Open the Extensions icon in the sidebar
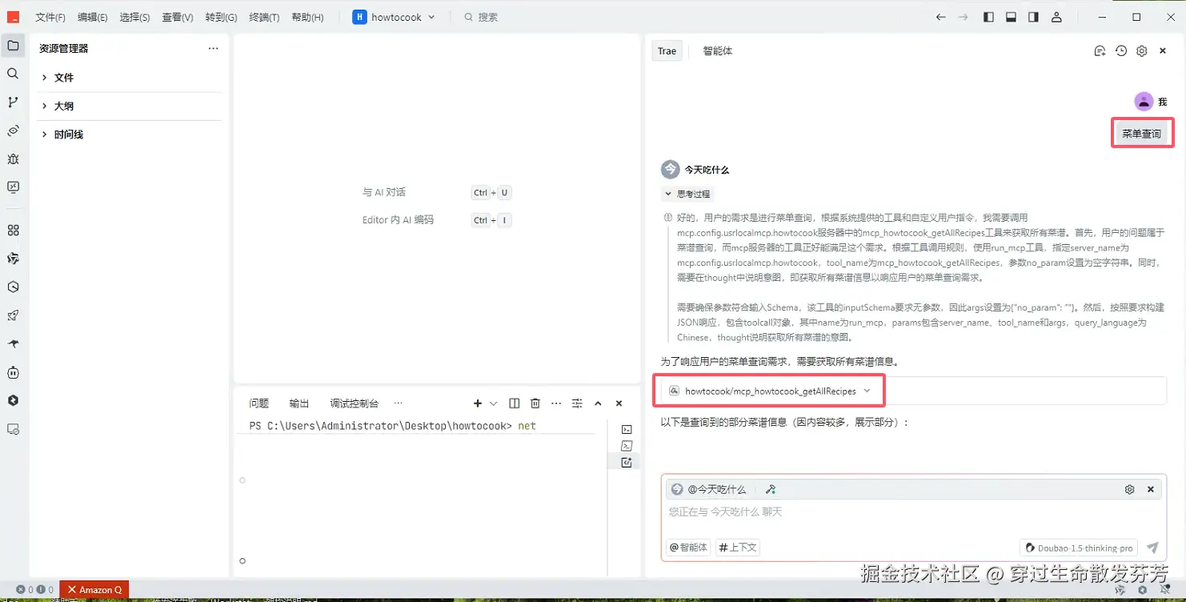 13,230
